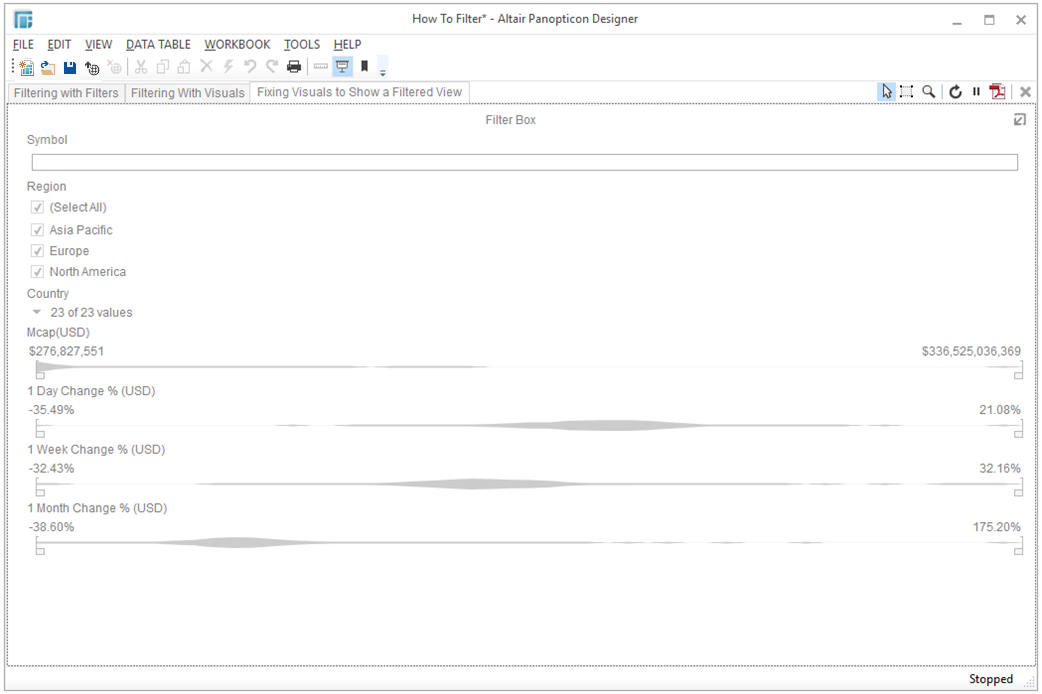The image size is (1042, 694).
Task: Click the Mcap(USD) slider left handle
Action: click(40, 375)
